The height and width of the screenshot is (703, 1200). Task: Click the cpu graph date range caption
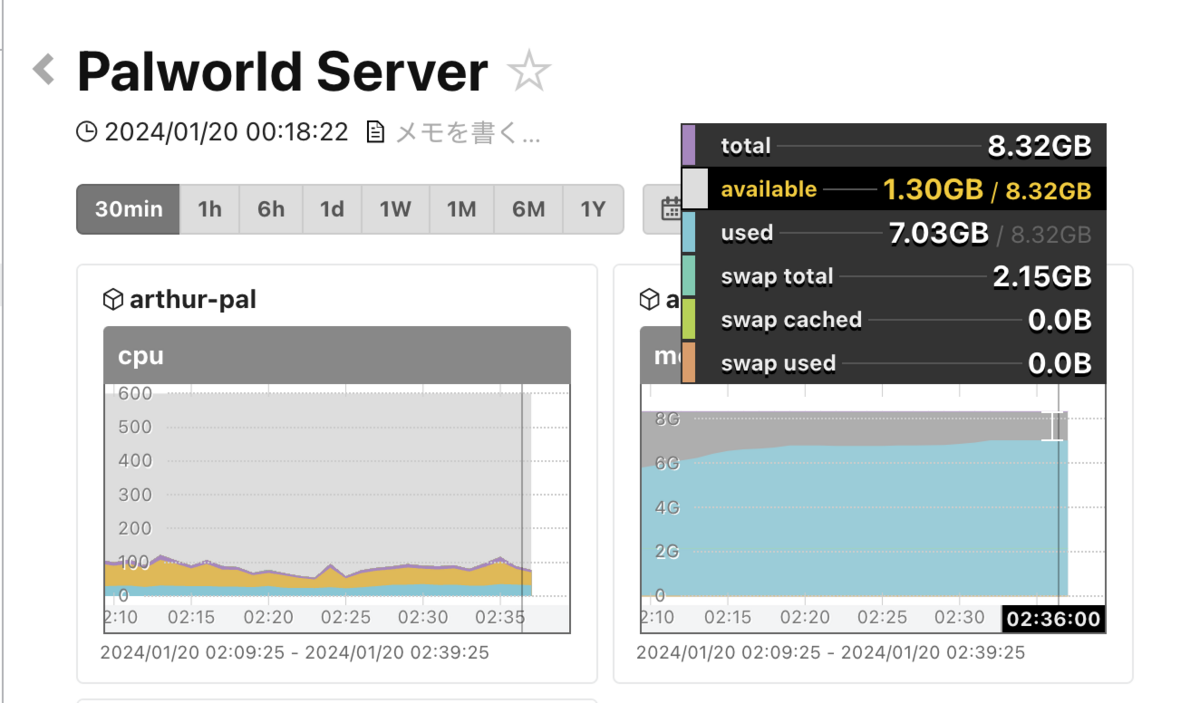click(x=294, y=653)
